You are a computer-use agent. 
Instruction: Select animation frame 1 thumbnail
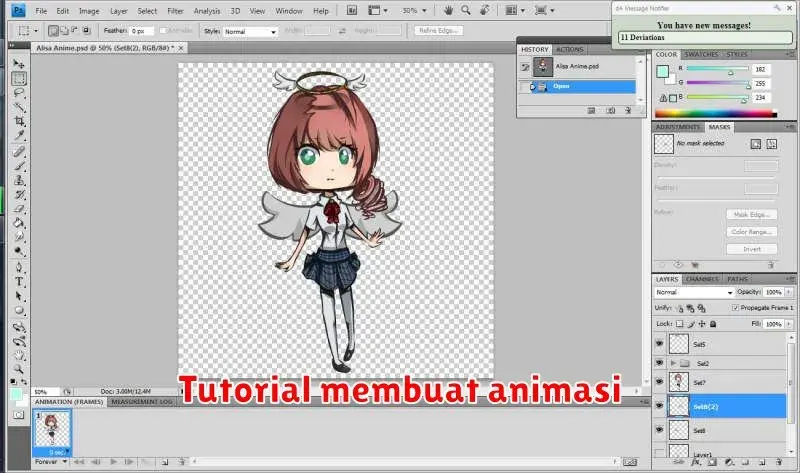[52, 429]
